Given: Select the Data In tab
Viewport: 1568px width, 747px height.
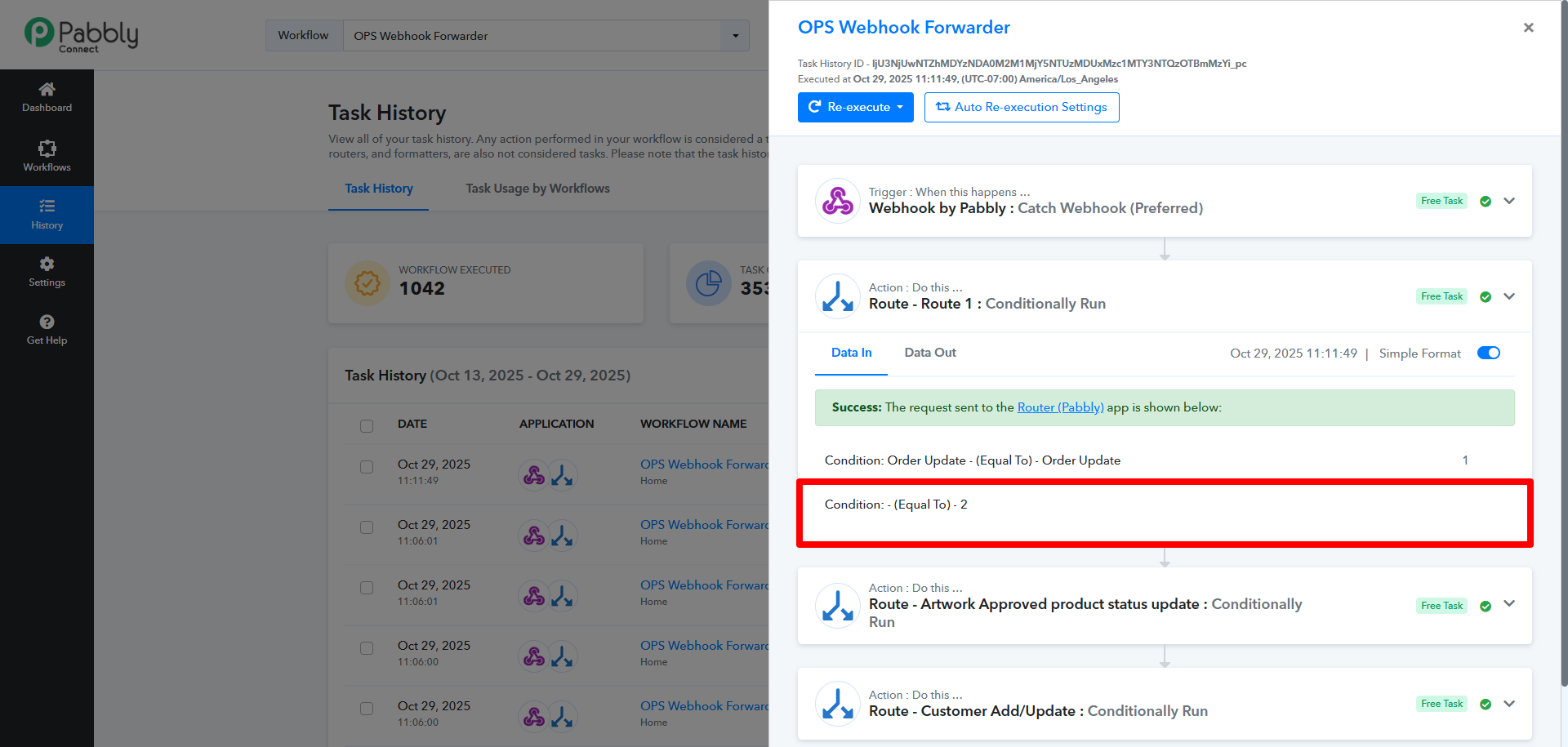Looking at the screenshot, I should pyautogui.click(x=851, y=353).
